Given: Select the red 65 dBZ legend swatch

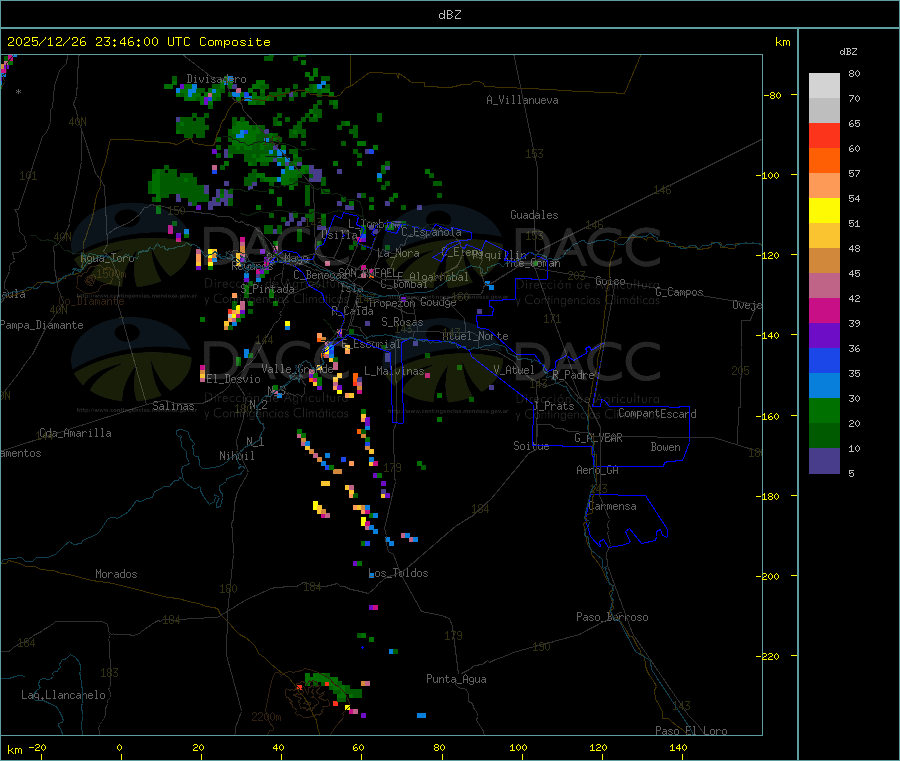Looking at the screenshot, I should click(x=824, y=135).
